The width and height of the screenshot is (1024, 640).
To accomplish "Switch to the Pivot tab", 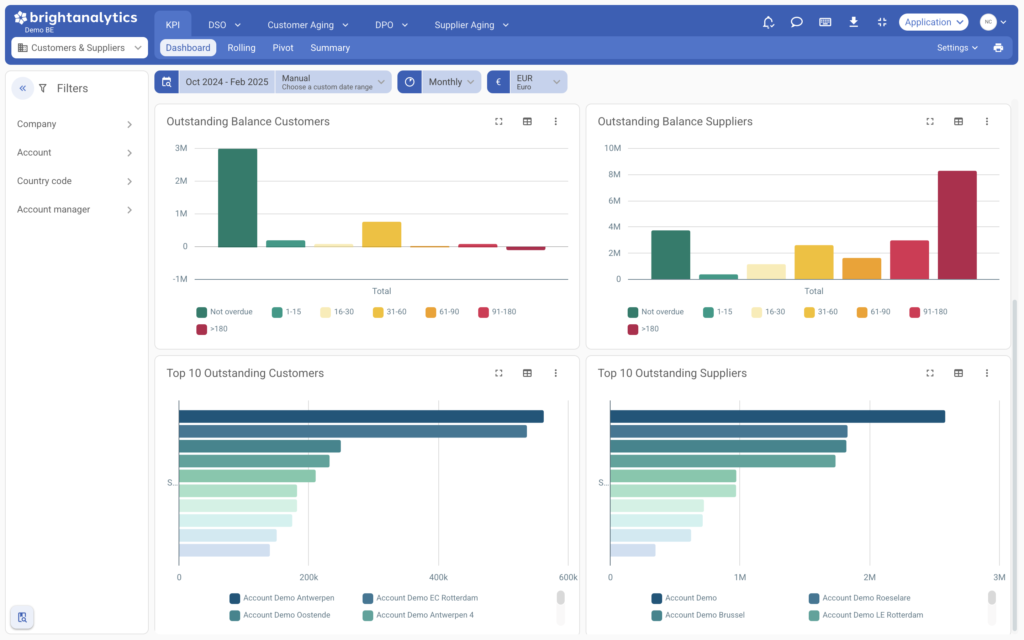I will point(283,48).
